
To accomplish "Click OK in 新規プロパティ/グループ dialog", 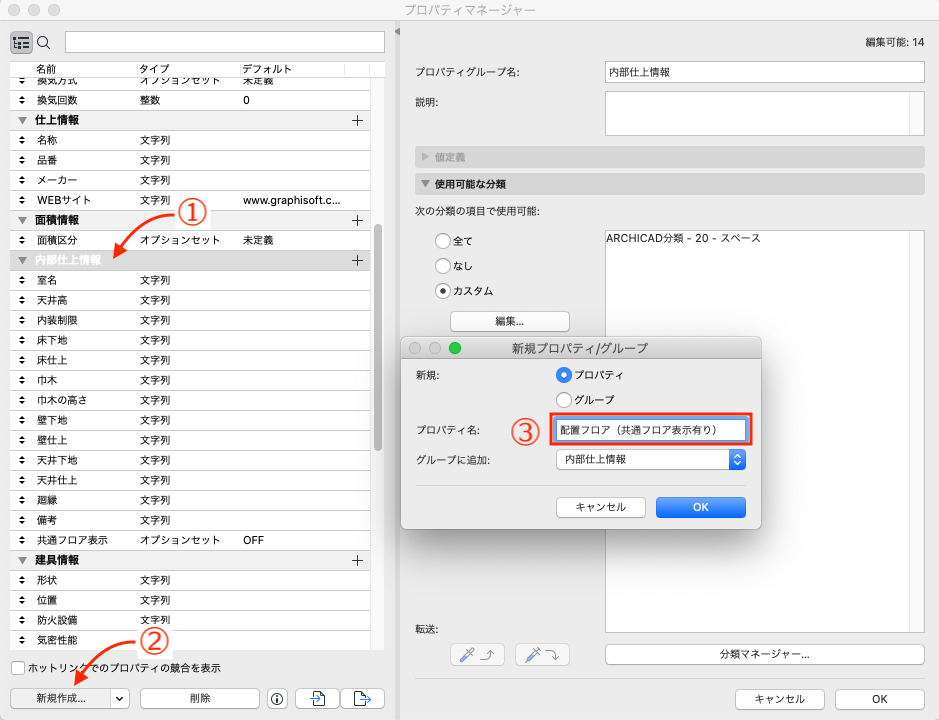I will click(701, 507).
